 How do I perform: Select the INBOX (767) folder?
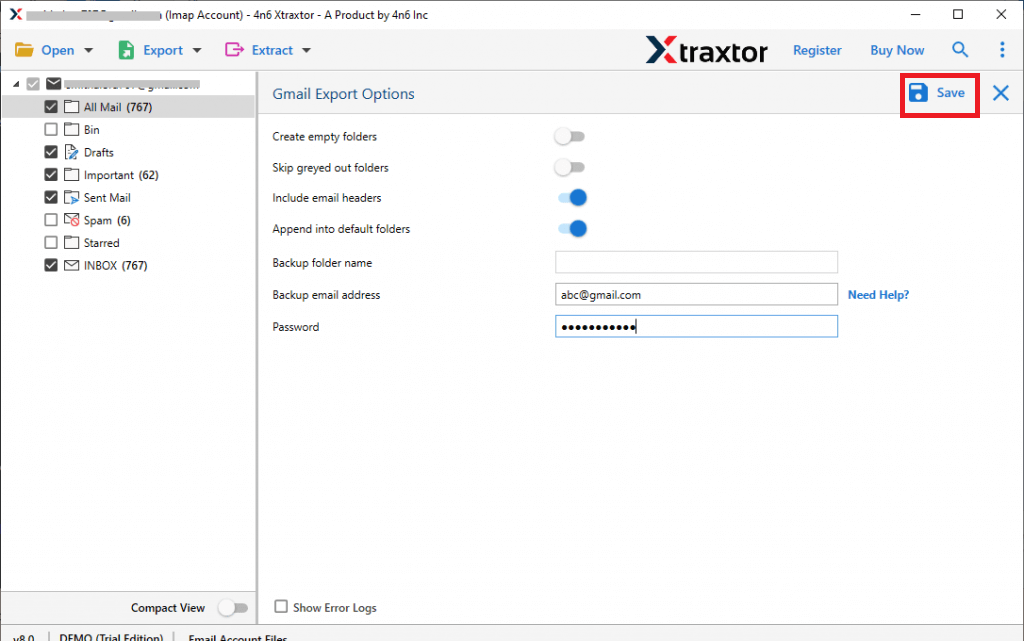[x=116, y=265]
